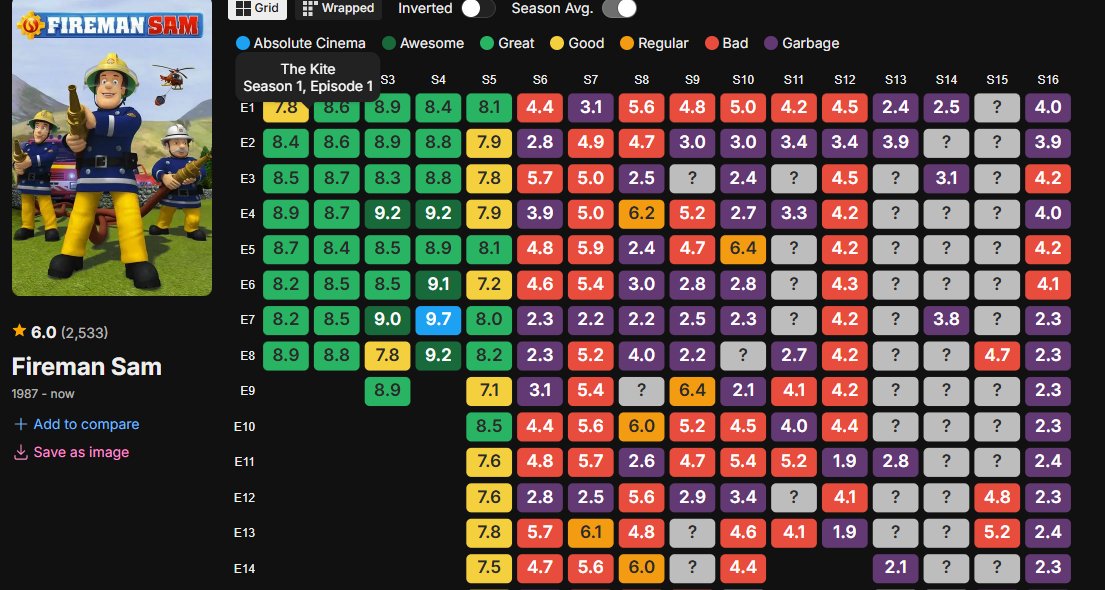Select the S8 season column header
1105x590 pixels.
[x=641, y=80]
